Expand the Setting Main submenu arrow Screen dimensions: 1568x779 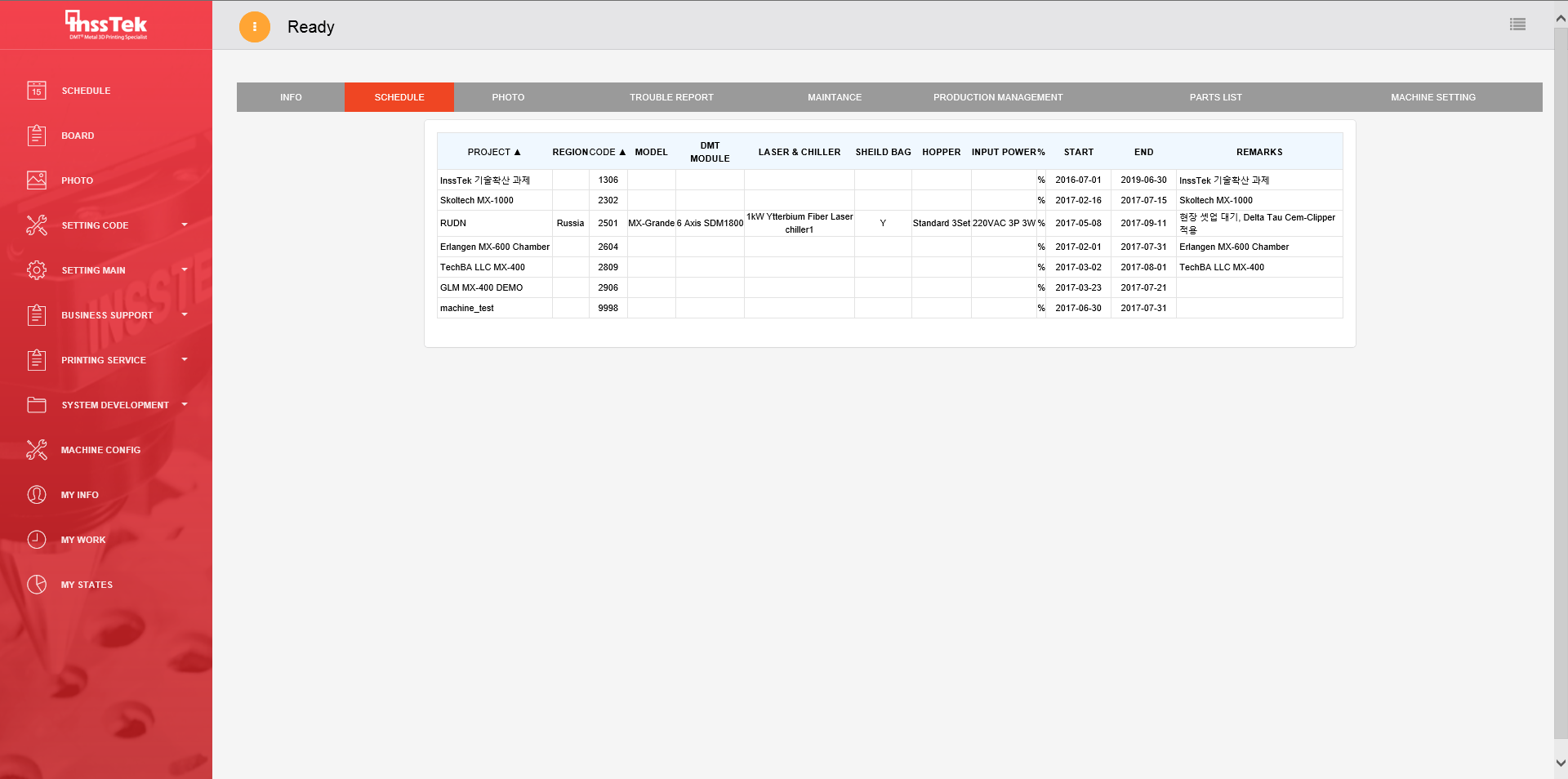coord(185,269)
